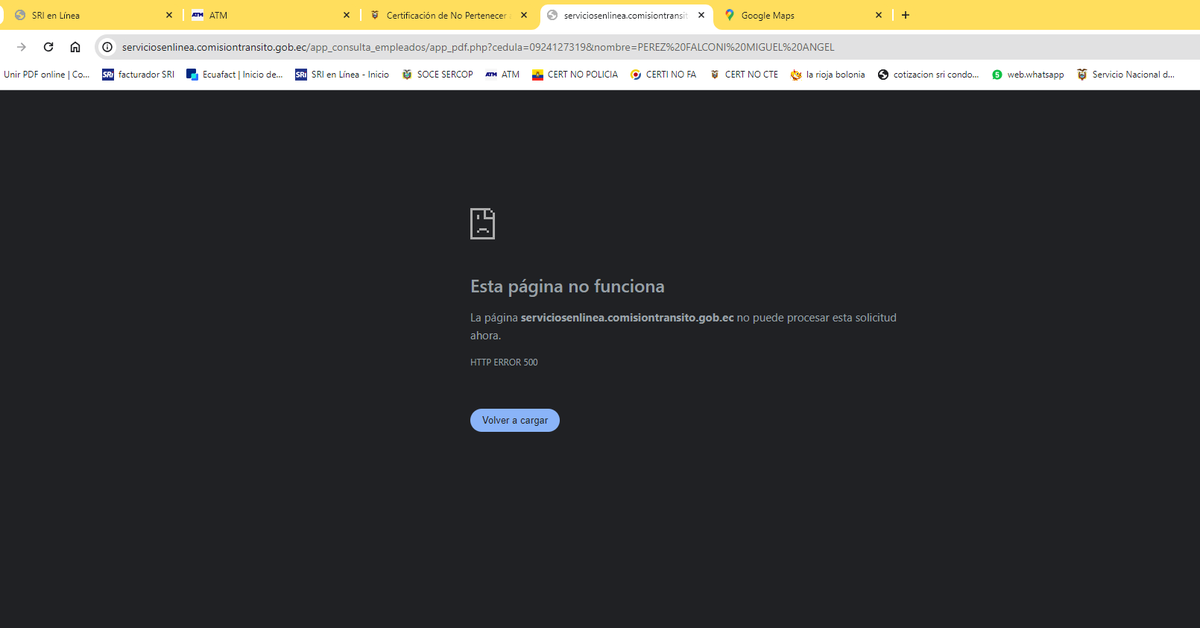Open the CERT NO CTE bookmark
The image size is (1200, 628).
tap(743, 74)
